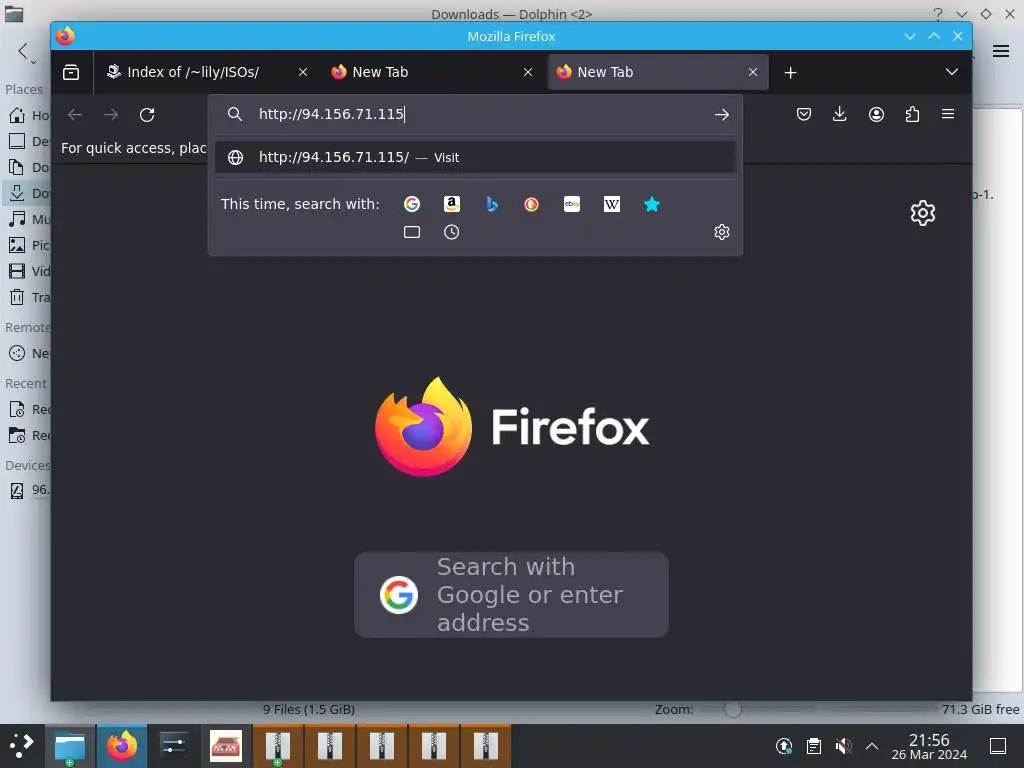Viewport: 1024px width, 768px height.
Task: Toggle the muted volume tray icon
Action: [x=843, y=746]
